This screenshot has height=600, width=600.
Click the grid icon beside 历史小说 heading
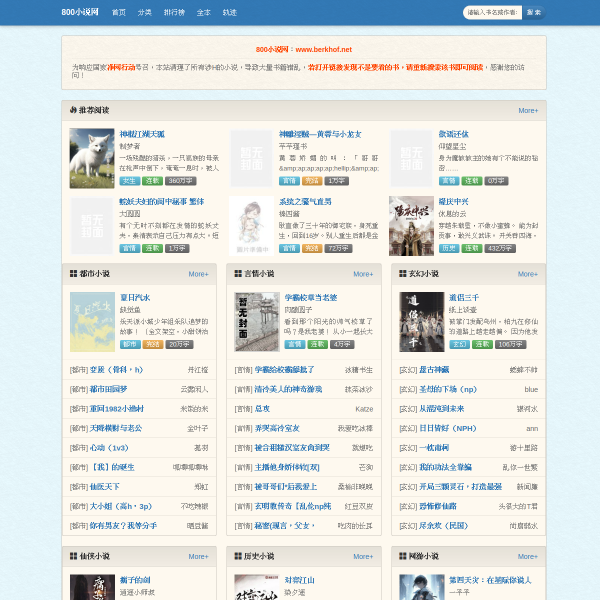238,556
